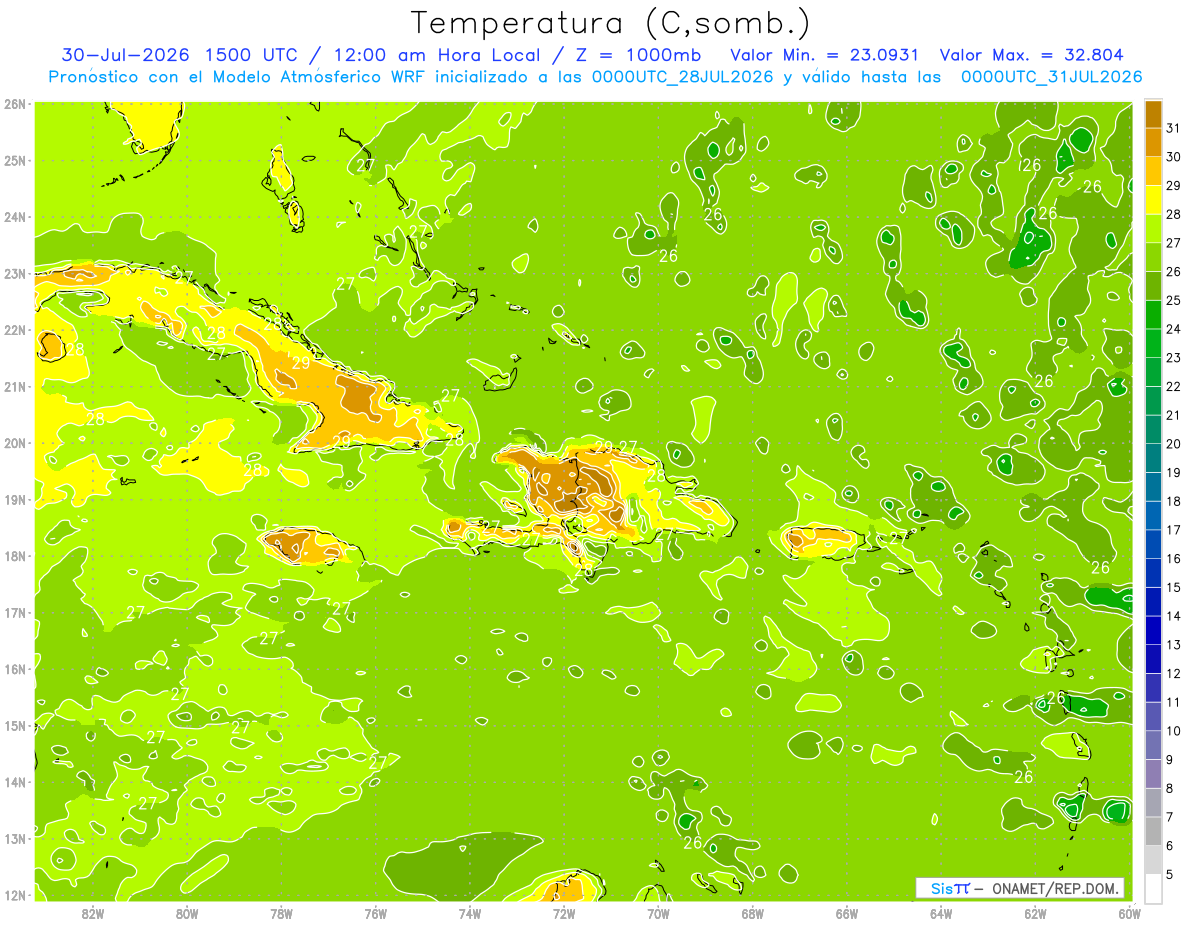Click legend value 31 on the color bar
1200x927 pixels.
pos(1174,128)
